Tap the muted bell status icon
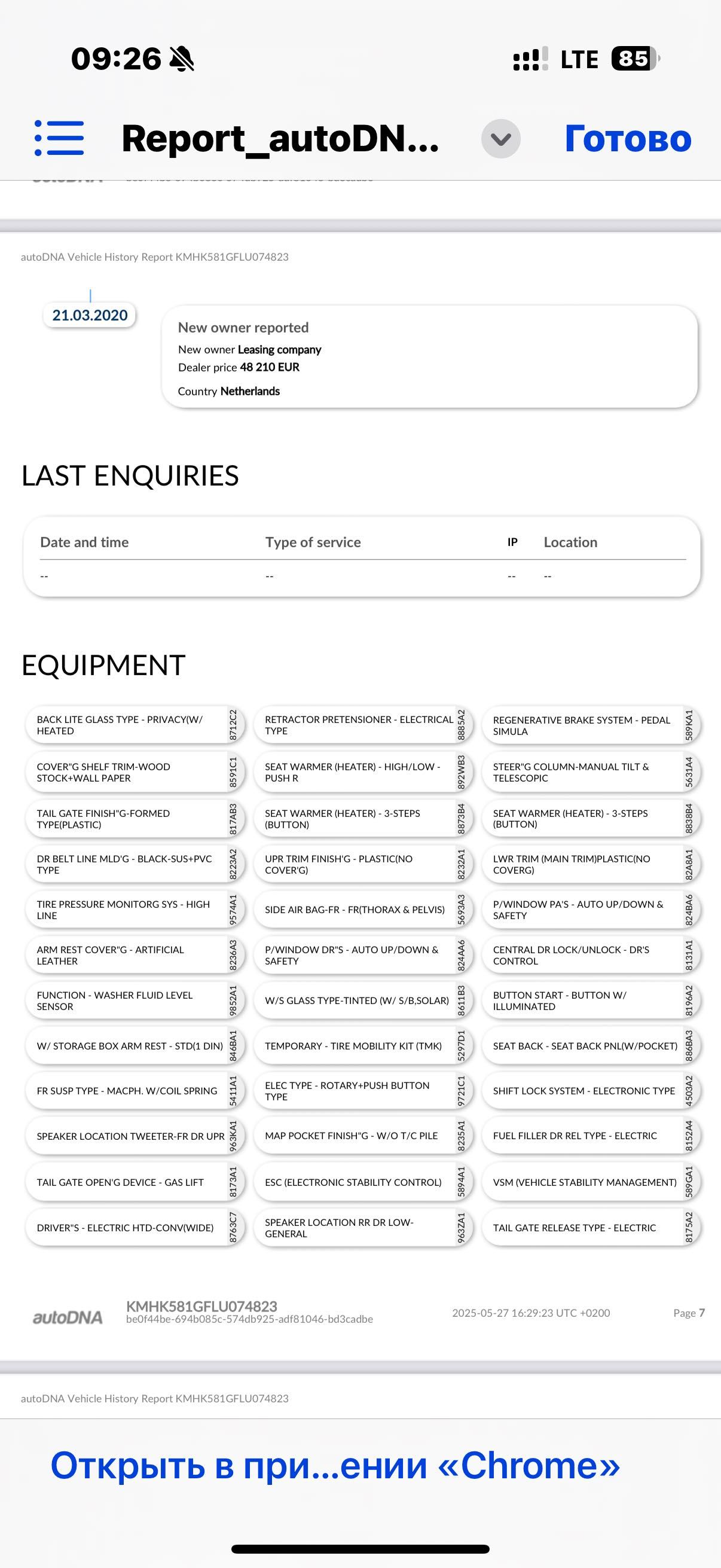The image size is (721, 1568). coord(181,59)
